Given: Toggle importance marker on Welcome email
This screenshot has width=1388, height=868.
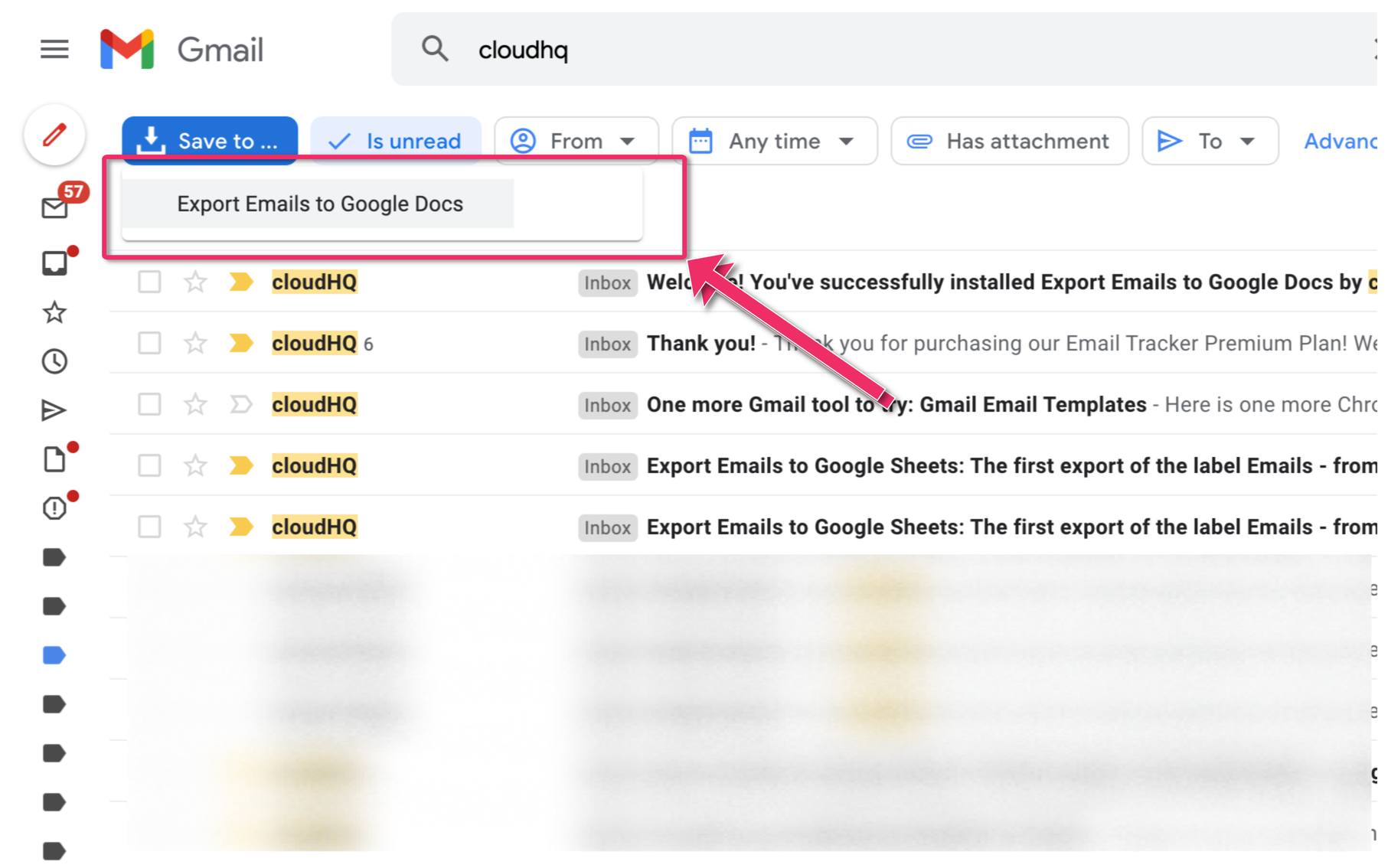Looking at the screenshot, I should point(241,282).
